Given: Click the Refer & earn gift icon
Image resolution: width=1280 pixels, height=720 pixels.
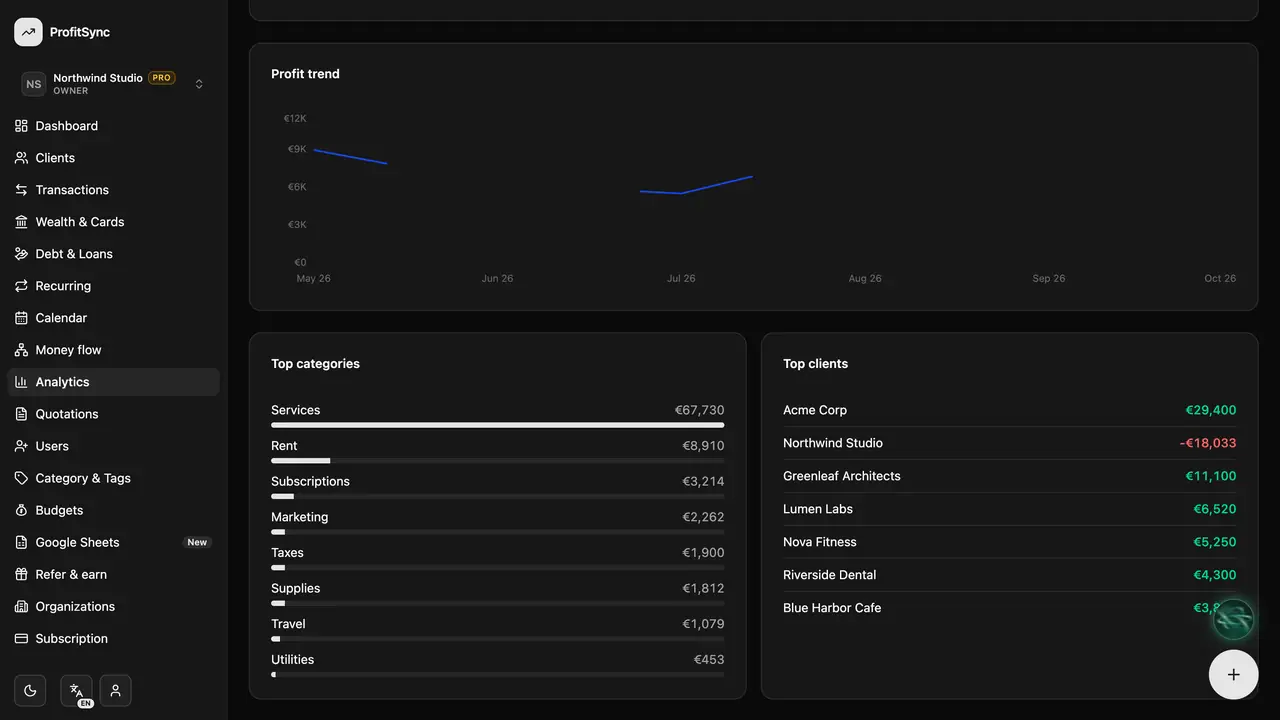Looking at the screenshot, I should tap(21, 574).
